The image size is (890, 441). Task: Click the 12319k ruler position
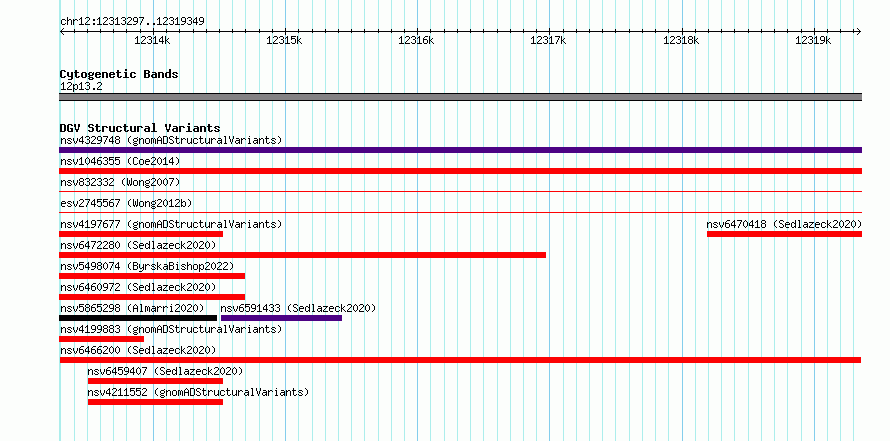813,40
